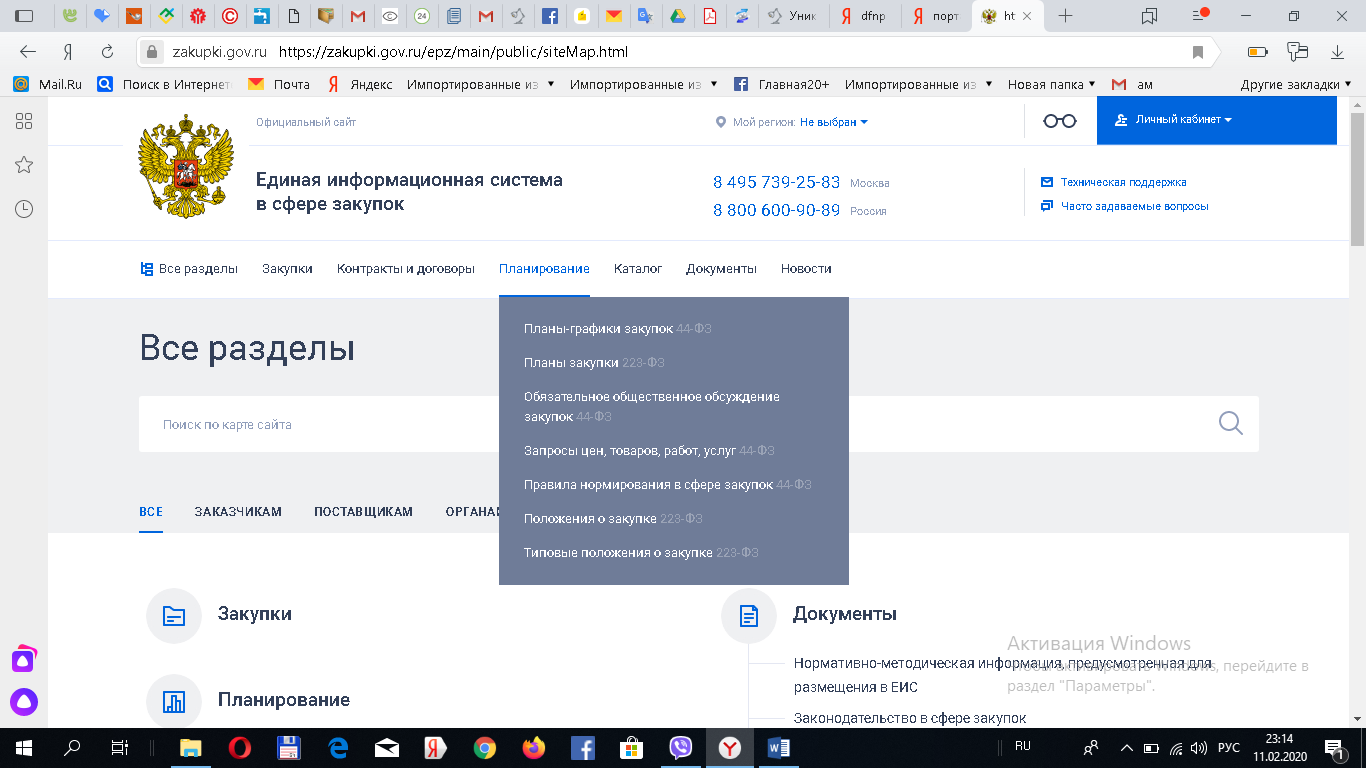Open the Новая папка bookmarks folder
The width and height of the screenshot is (1366, 768).
[x=1050, y=85]
